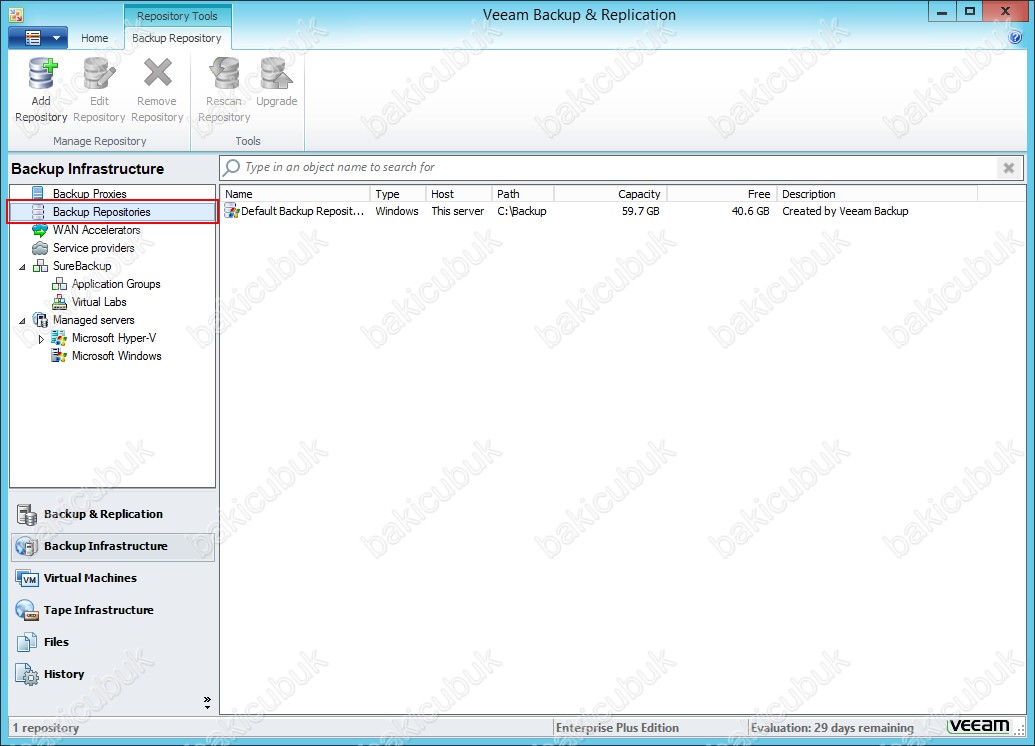Image resolution: width=1035 pixels, height=746 pixels.
Task: Click the Enterprise Plus Edition status text
Action: click(617, 728)
